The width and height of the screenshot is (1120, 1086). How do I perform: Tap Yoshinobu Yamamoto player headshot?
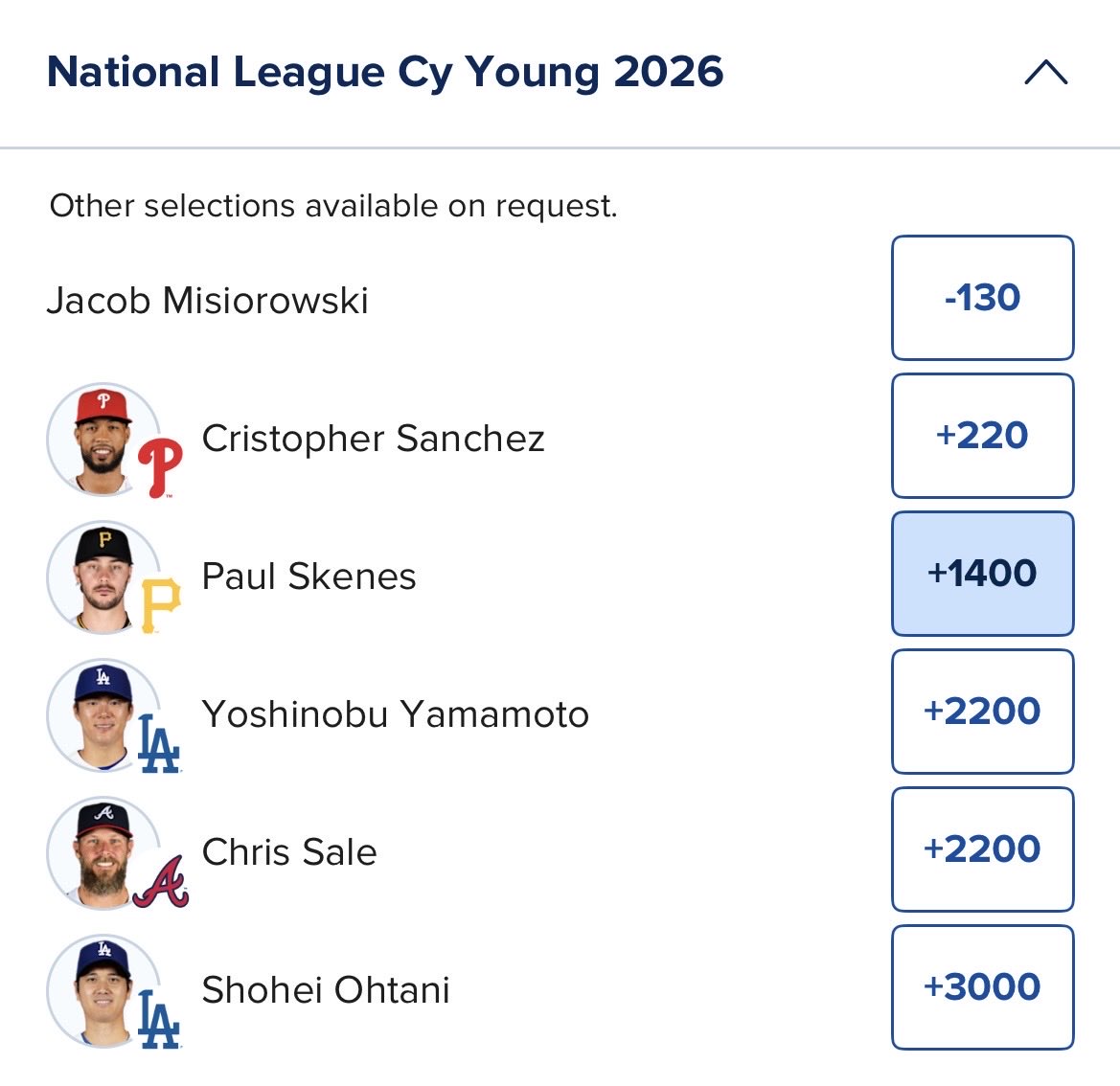(x=103, y=714)
